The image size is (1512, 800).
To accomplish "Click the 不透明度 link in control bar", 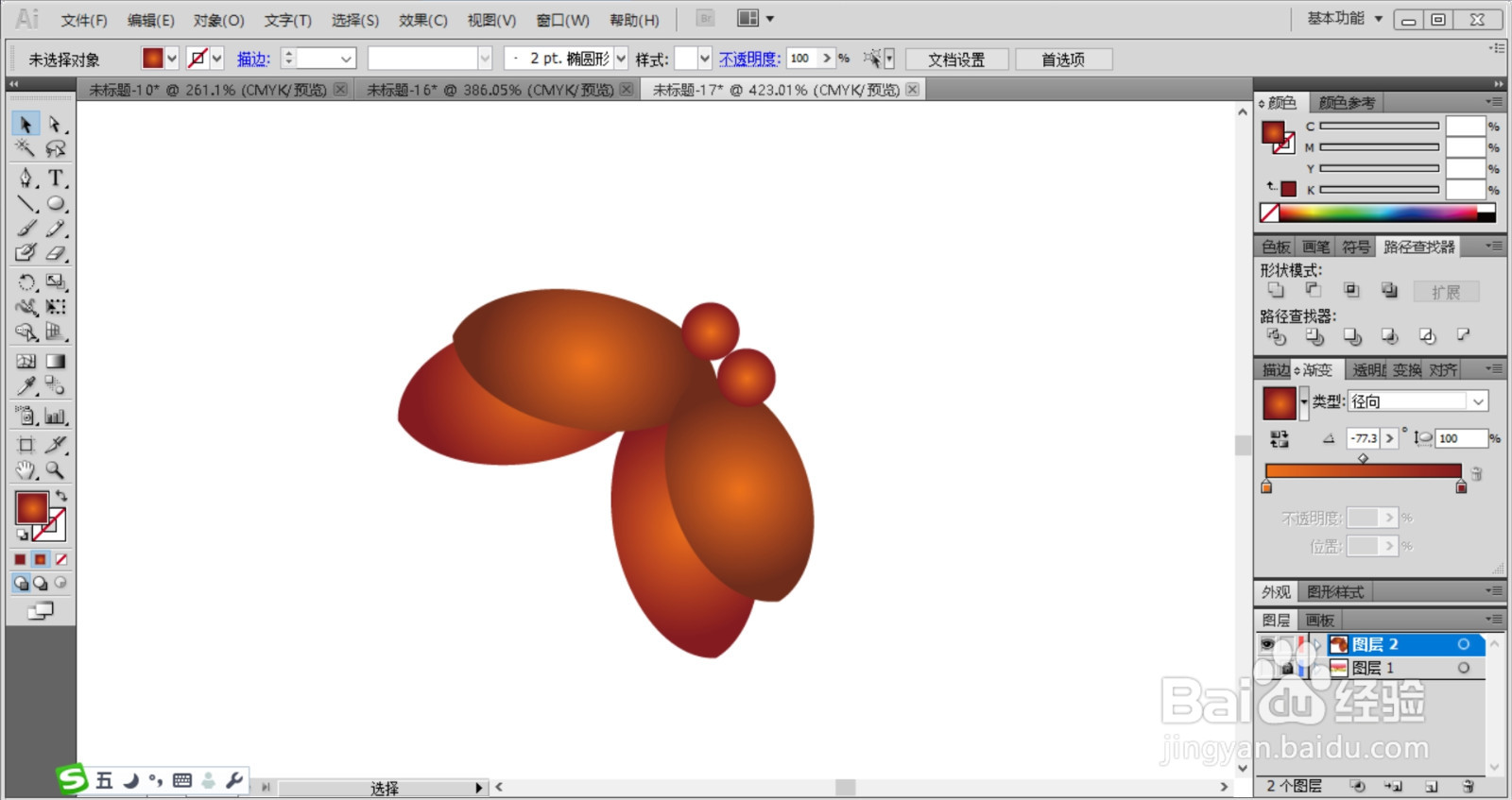I will point(749,59).
